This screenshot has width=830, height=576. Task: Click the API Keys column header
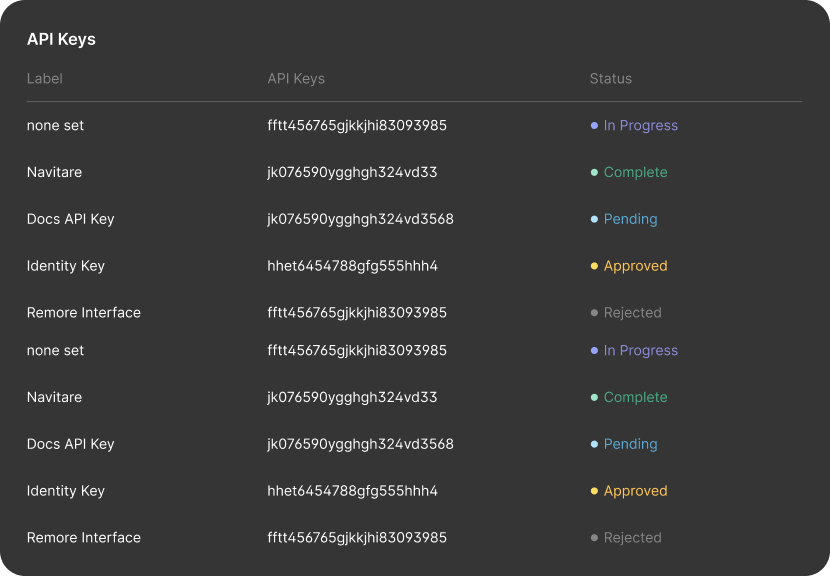[296, 78]
